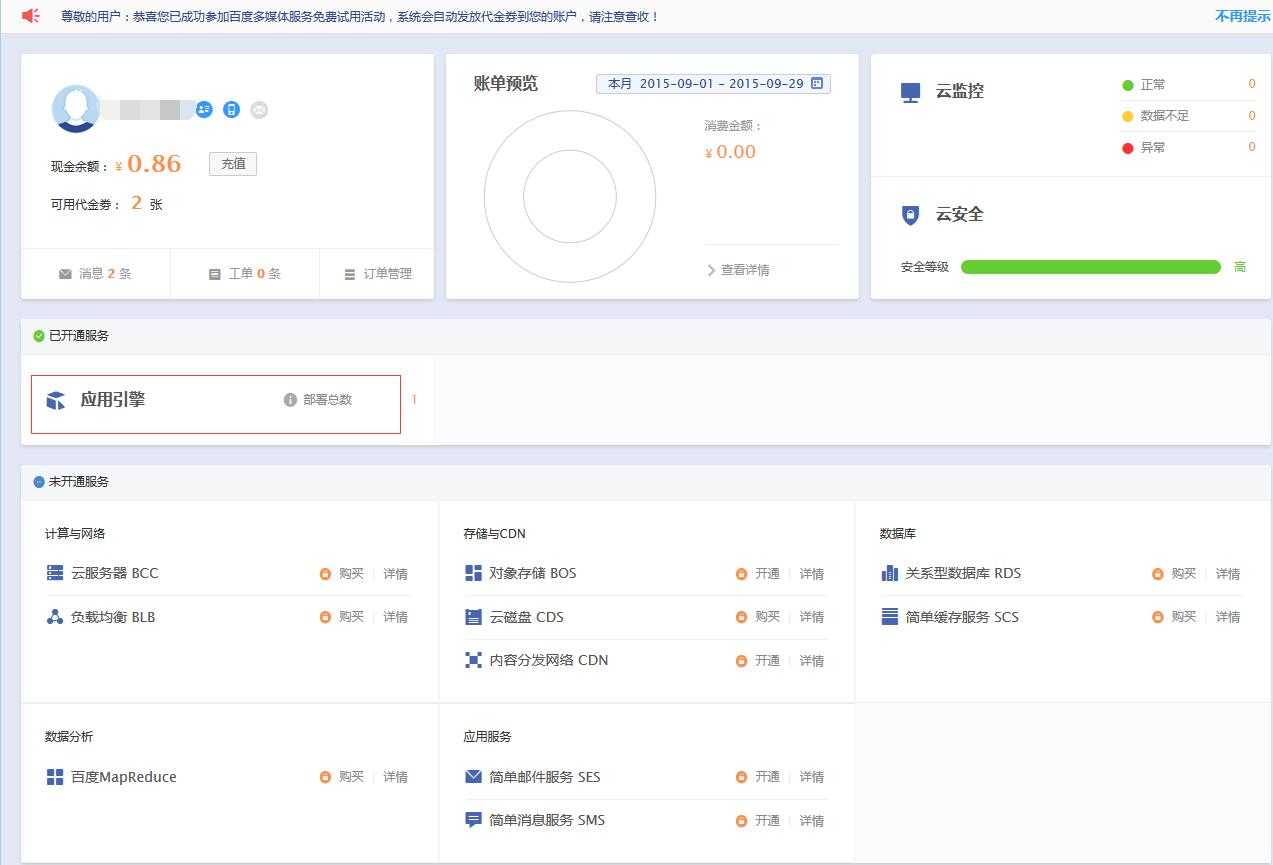1273x865 pixels.
Task: Click 简单缓存服务 SCS icon
Action: [889, 617]
